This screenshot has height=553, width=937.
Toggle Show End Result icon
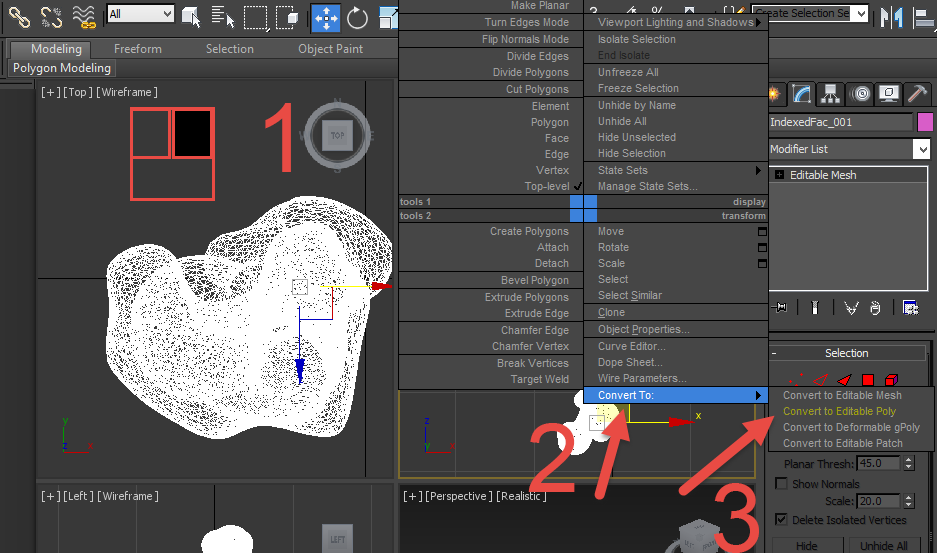[814, 308]
